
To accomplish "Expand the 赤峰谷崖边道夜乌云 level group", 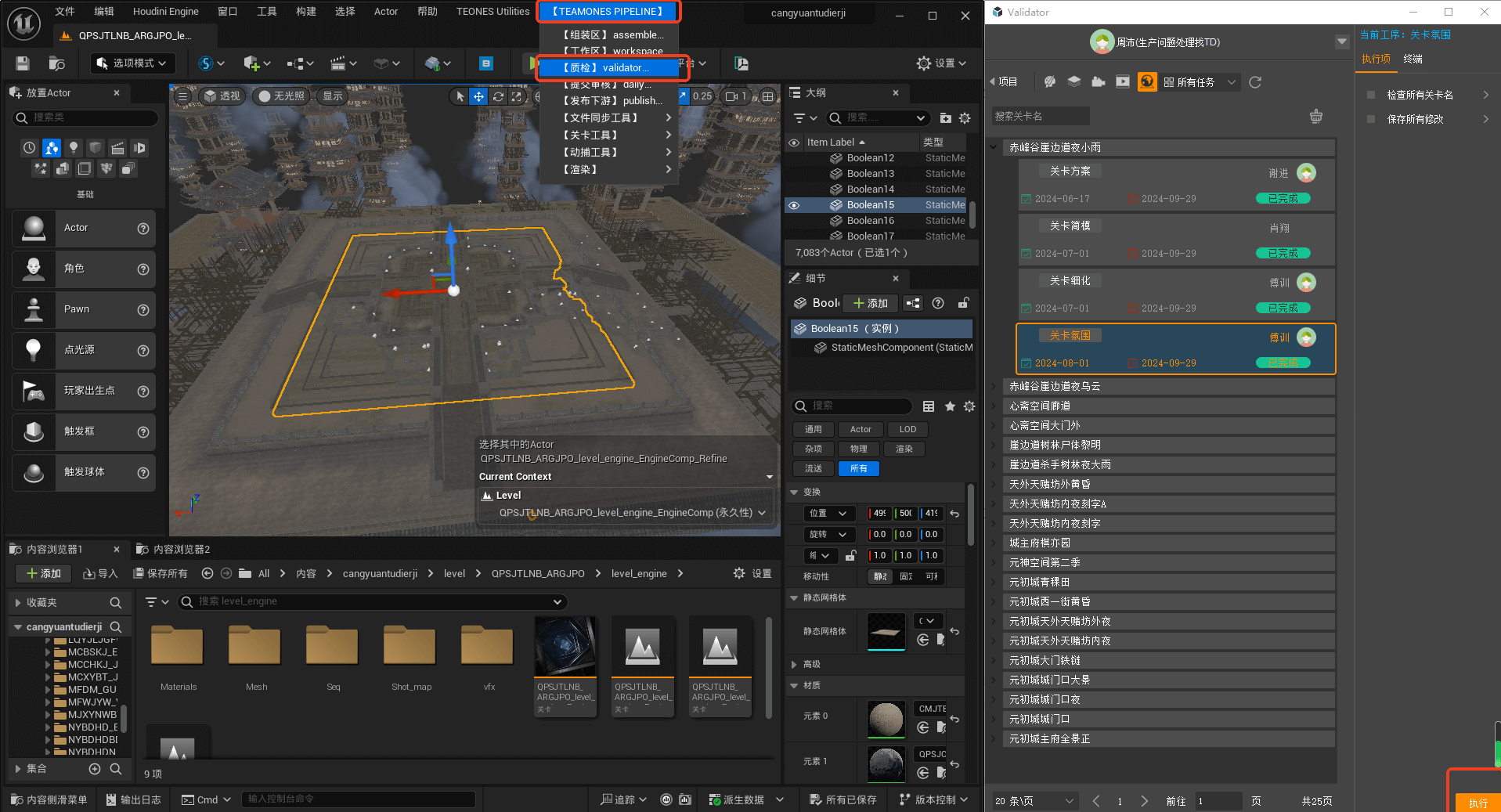I will tap(994, 386).
